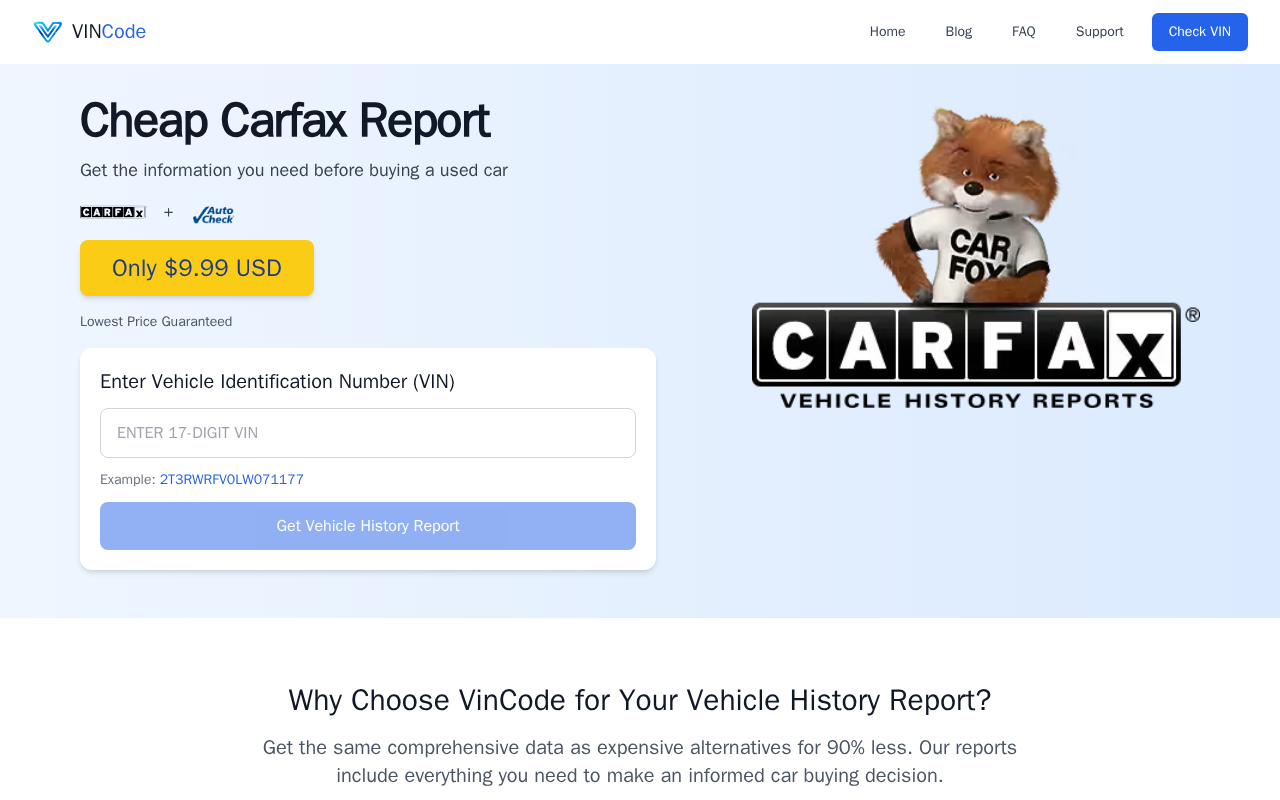Click the VINCode brand name text
Viewport: 1280px width, 800px height.
(x=109, y=32)
